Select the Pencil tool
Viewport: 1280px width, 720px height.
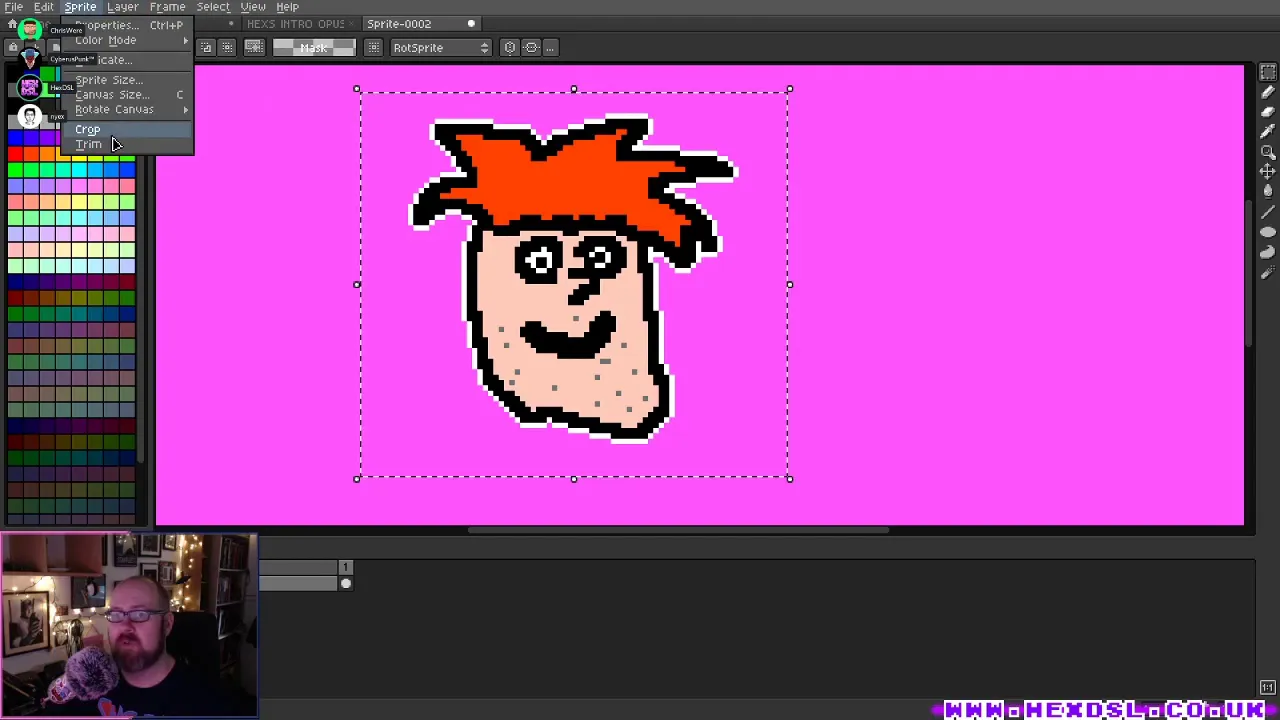(x=1267, y=92)
